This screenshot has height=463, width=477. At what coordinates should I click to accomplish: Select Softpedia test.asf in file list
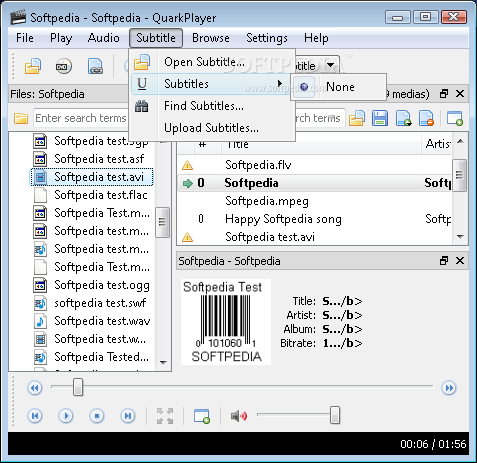(99, 159)
